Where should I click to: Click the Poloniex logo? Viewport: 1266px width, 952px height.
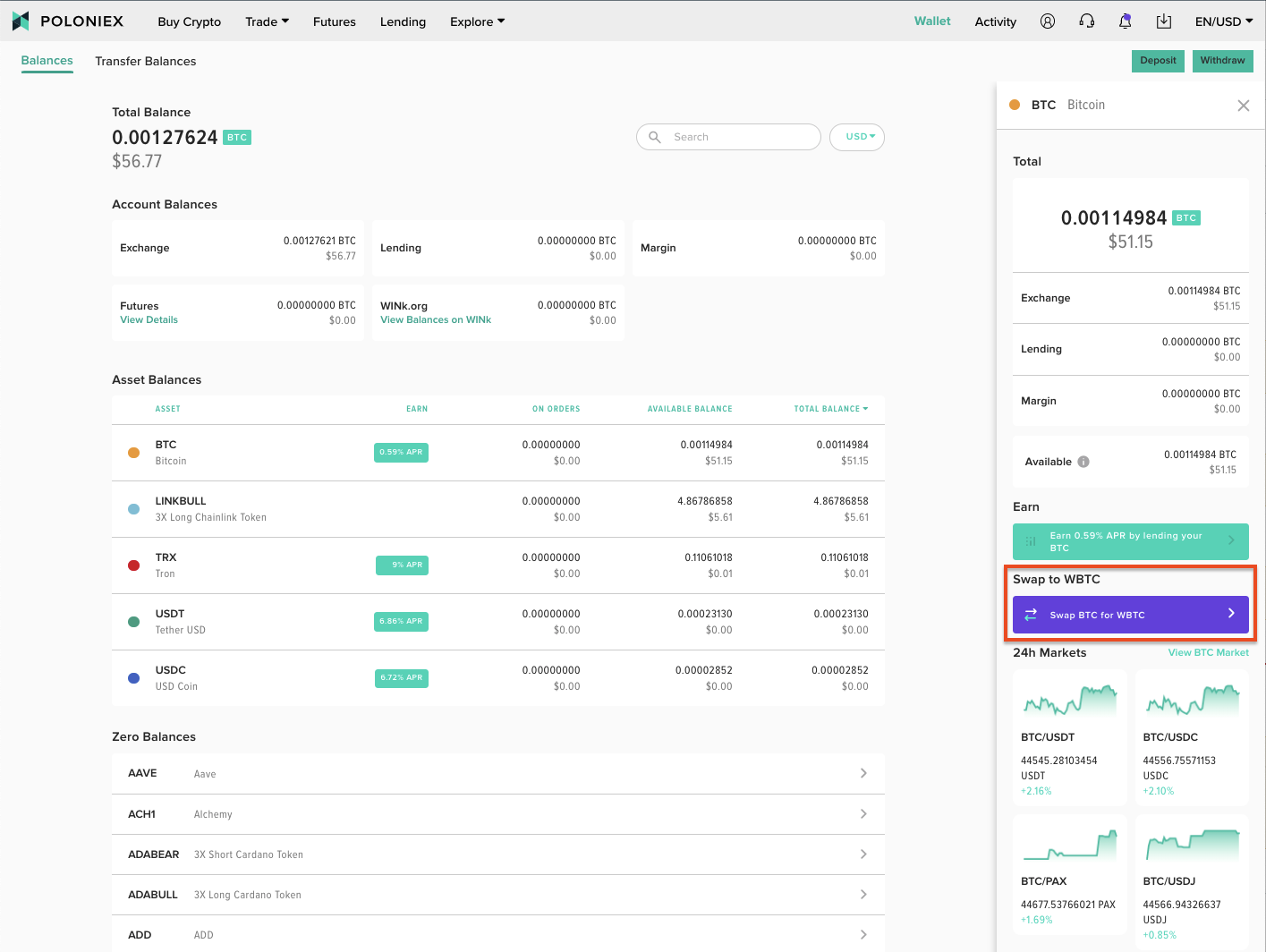tap(68, 21)
